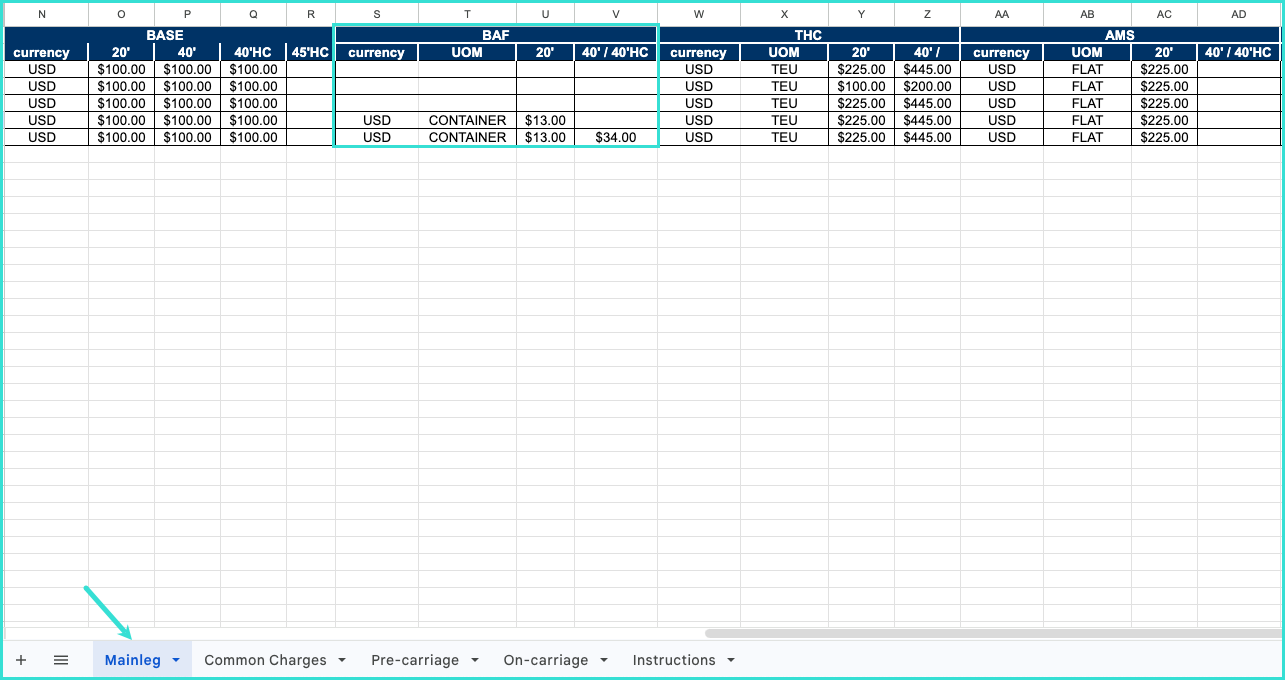Open the all sheets list icon
1285x680 pixels.
(61, 660)
